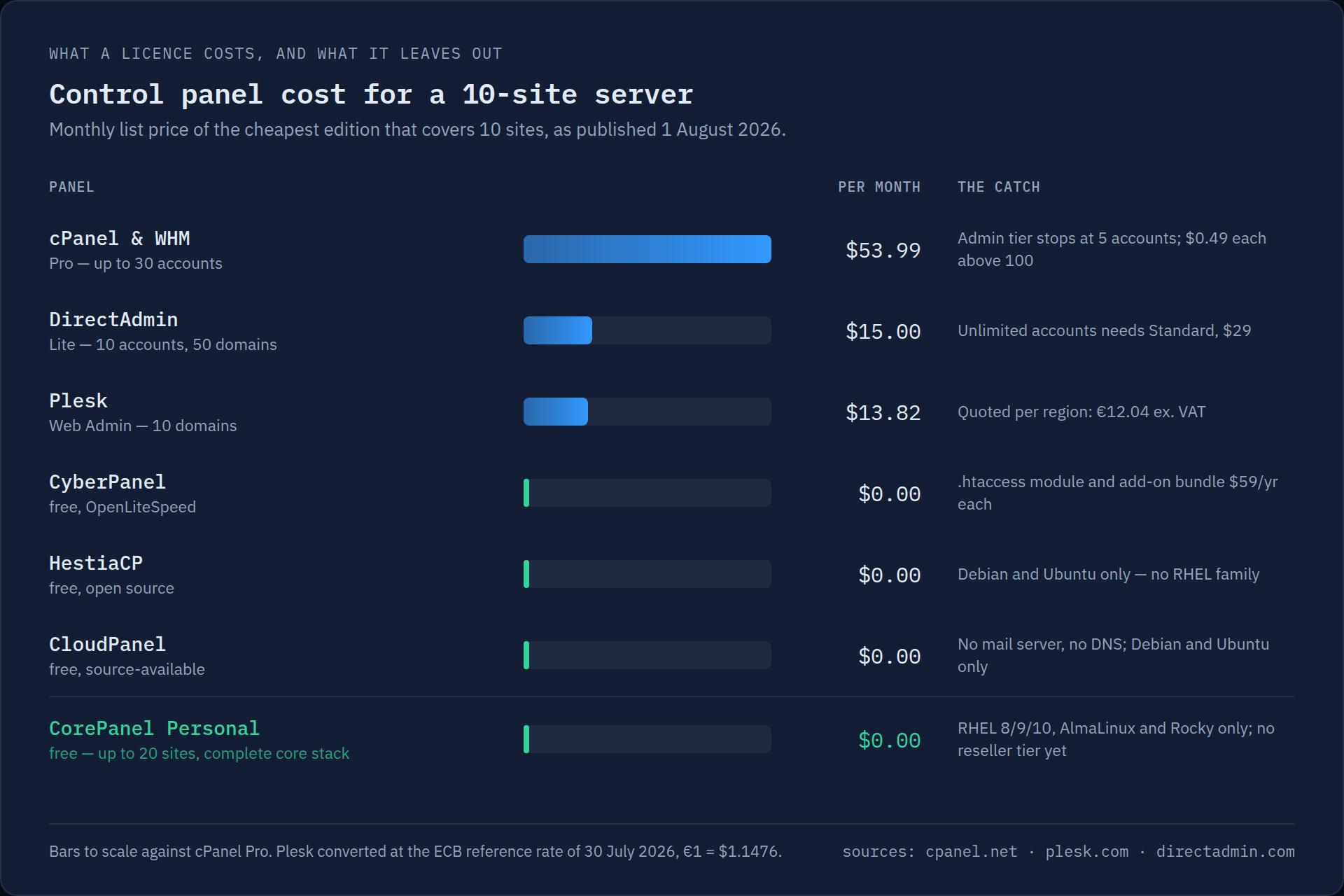Screen dimensions: 1344x896
Task: Click 'Web Admin — 10 domains' subtext
Action: point(143,426)
